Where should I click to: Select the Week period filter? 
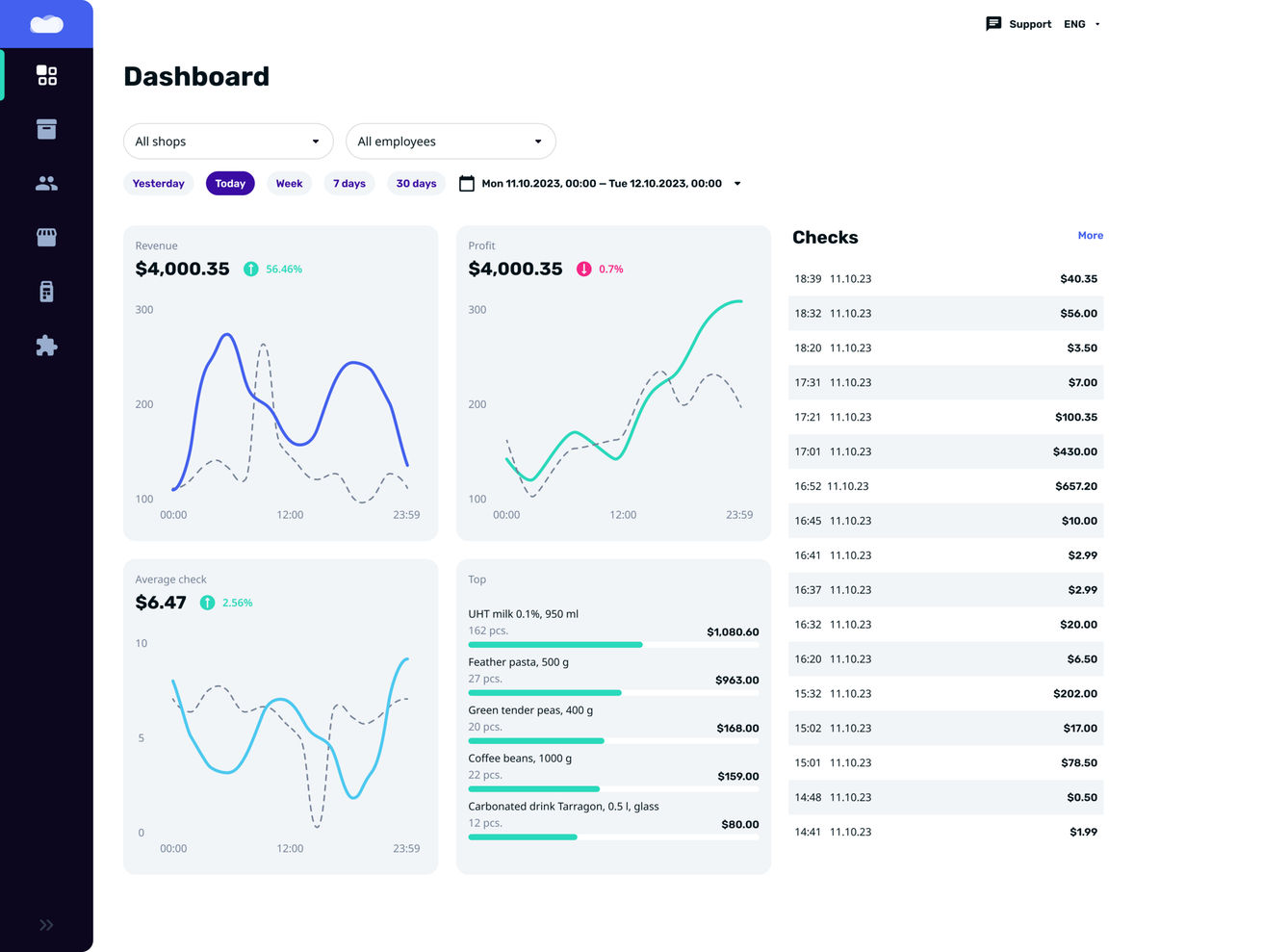point(289,184)
